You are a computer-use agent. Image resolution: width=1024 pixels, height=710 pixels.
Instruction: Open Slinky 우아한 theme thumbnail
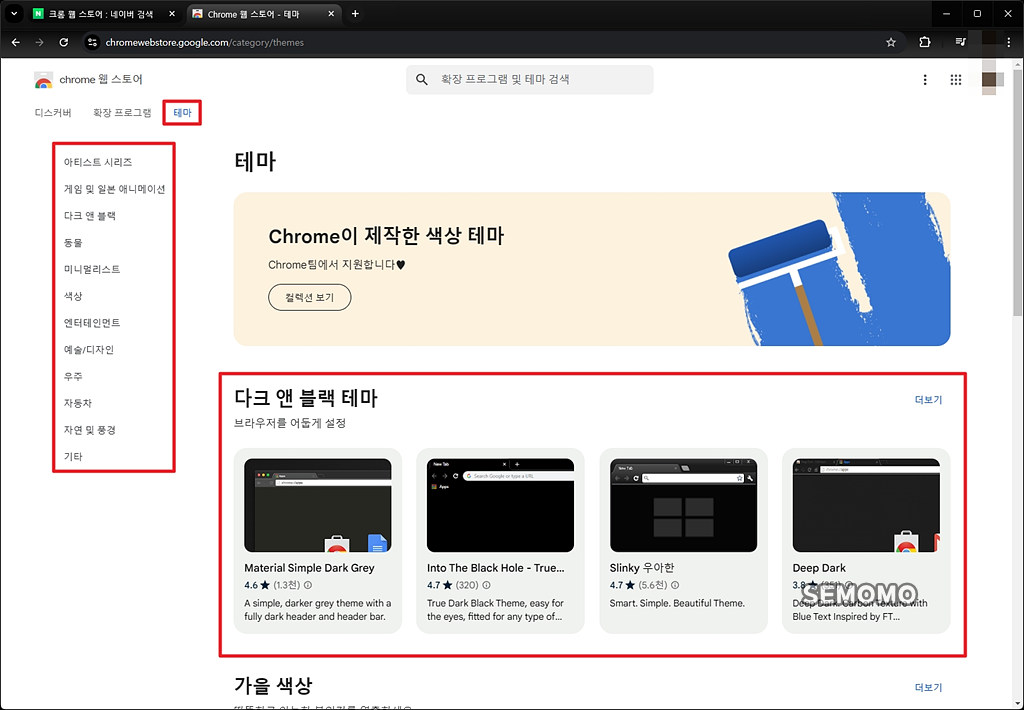tap(683, 505)
